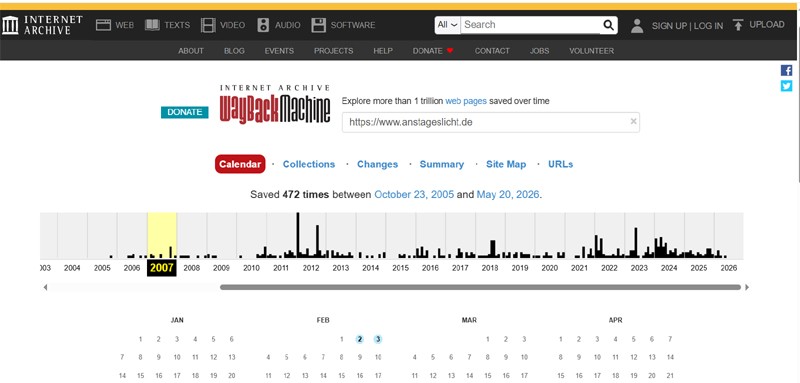Open the Web section icon
800x383 pixels.
[x=104, y=25]
